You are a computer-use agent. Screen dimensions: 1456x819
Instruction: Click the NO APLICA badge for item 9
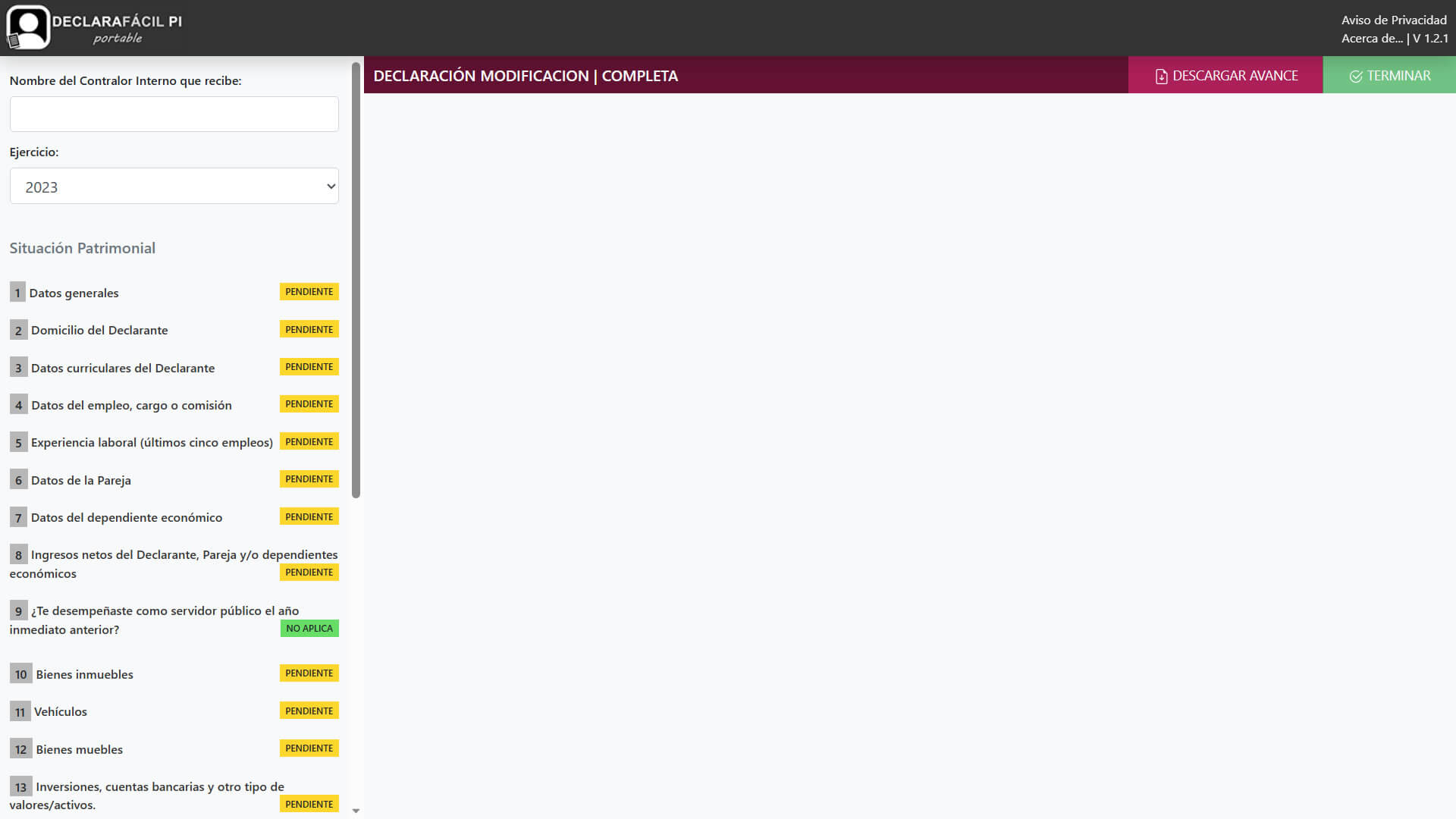coord(309,628)
